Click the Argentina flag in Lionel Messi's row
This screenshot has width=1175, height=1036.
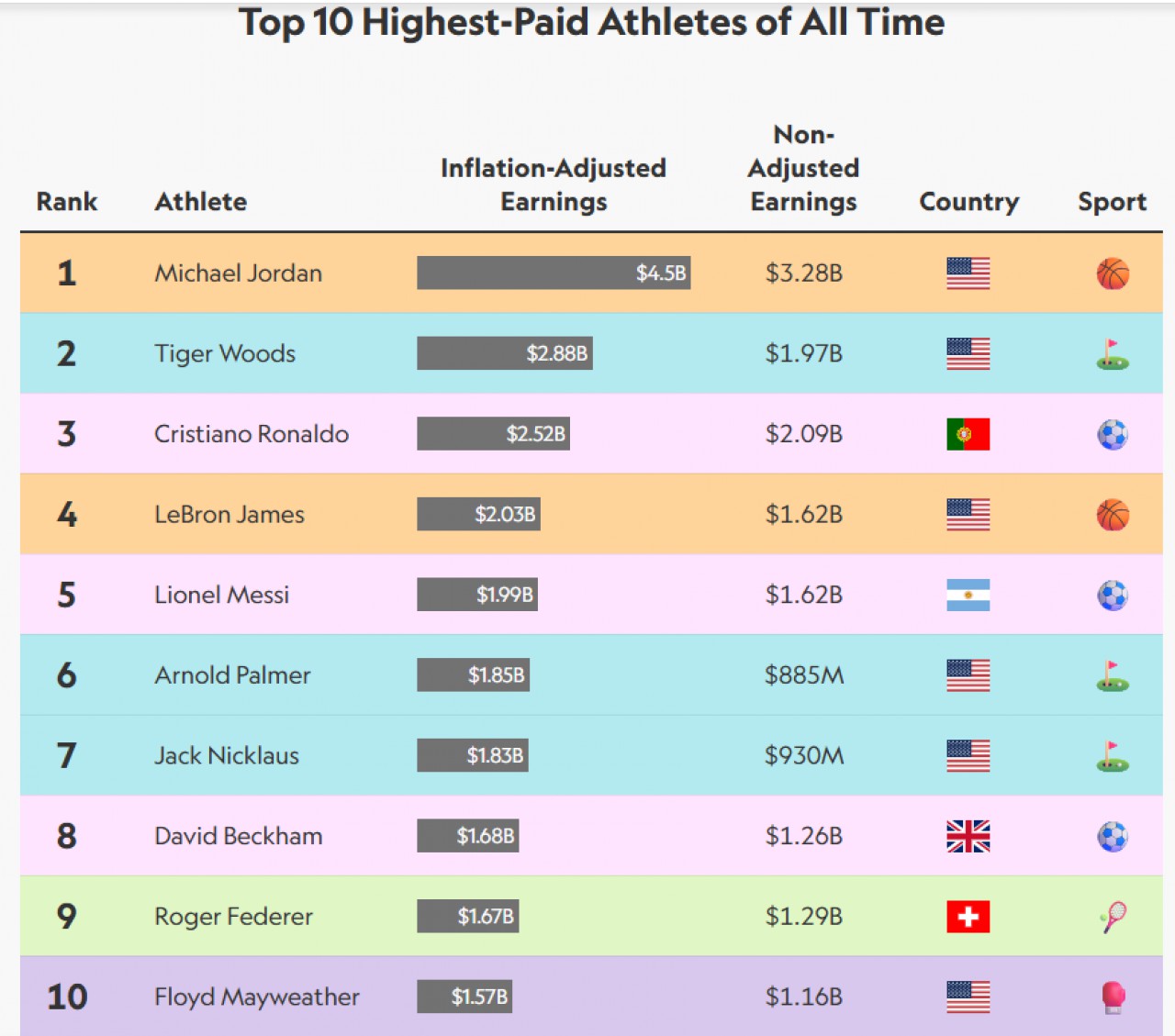click(968, 596)
